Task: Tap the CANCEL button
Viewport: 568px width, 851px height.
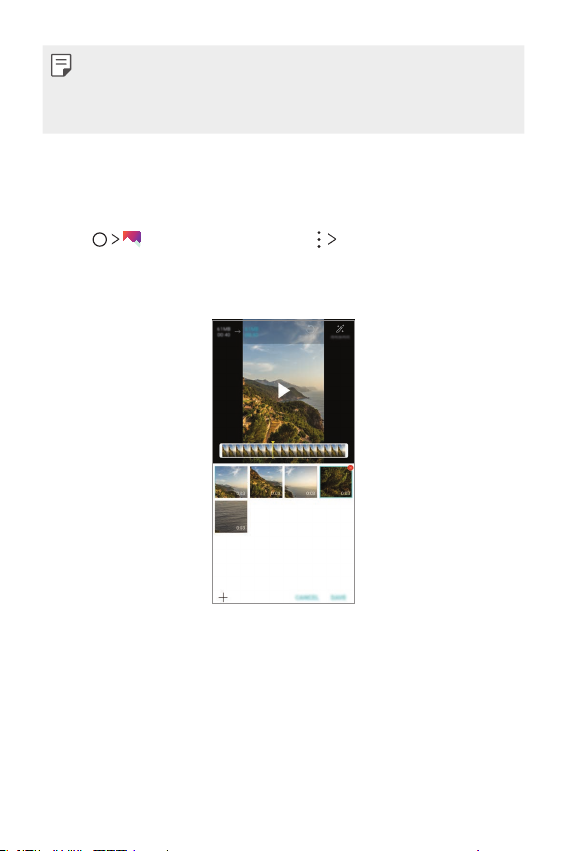Action: click(307, 598)
